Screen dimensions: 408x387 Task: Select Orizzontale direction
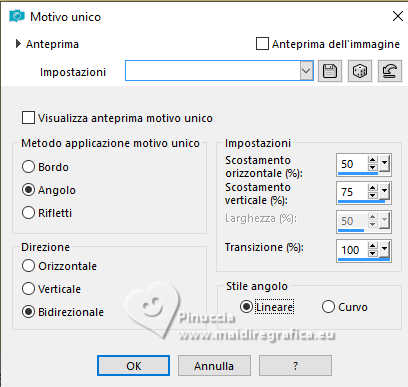tap(28, 266)
